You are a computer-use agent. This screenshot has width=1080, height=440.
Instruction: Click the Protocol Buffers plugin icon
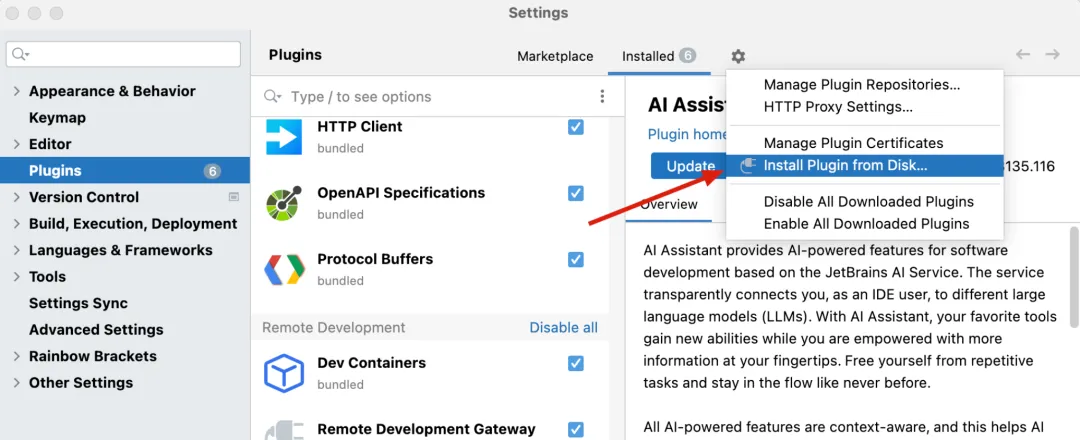coord(284,269)
